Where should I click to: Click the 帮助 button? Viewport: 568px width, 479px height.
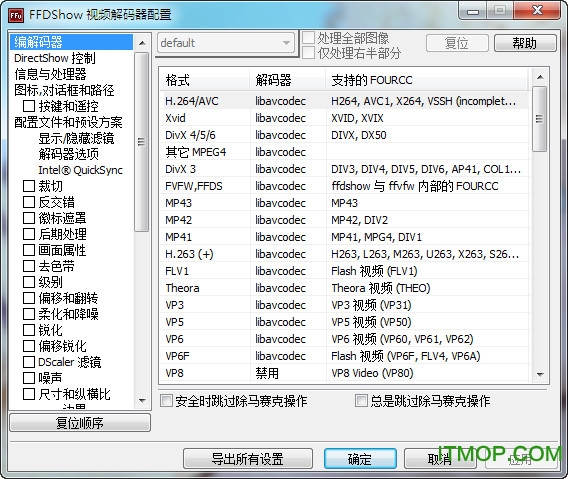click(525, 43)
